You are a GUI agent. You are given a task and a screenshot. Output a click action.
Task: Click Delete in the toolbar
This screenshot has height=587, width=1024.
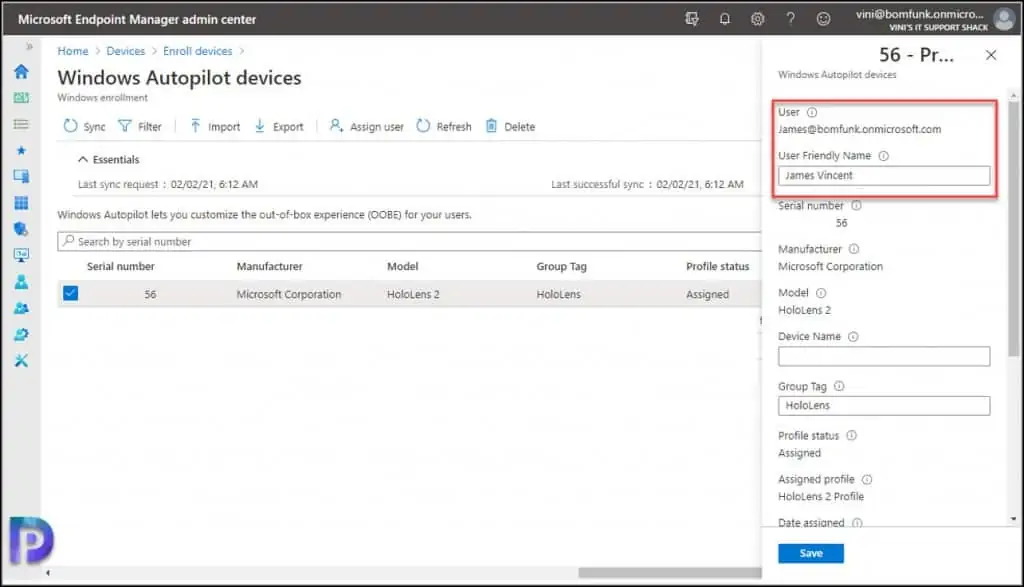point(510,126)
